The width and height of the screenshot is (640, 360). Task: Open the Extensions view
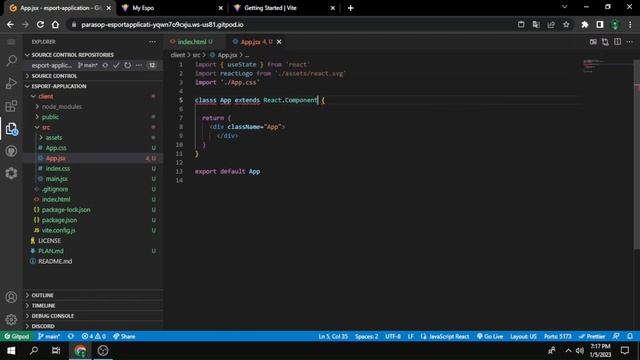pyautogui.click(x=11, y=106)
